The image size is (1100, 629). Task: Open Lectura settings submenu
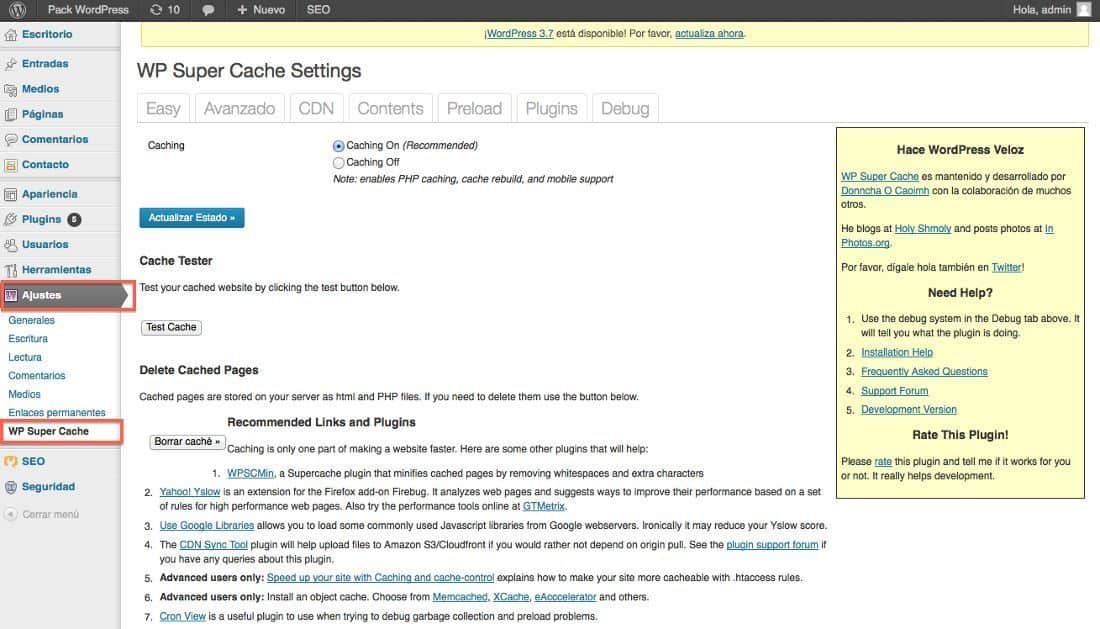(25, 358)
